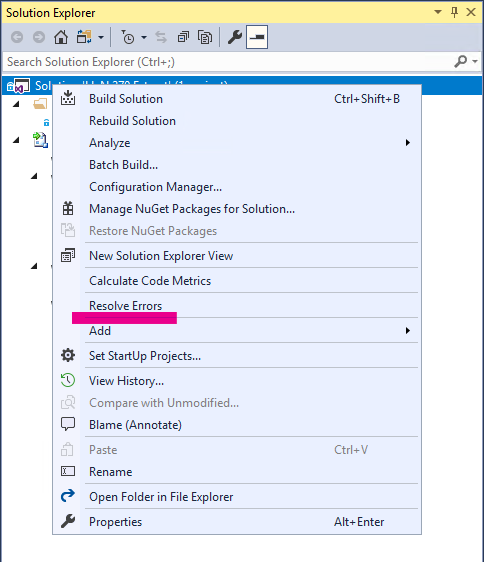The image size is (484, 562).
Task: Click the Properties wrench icon in menu
Action: click(x=68, y=521)
